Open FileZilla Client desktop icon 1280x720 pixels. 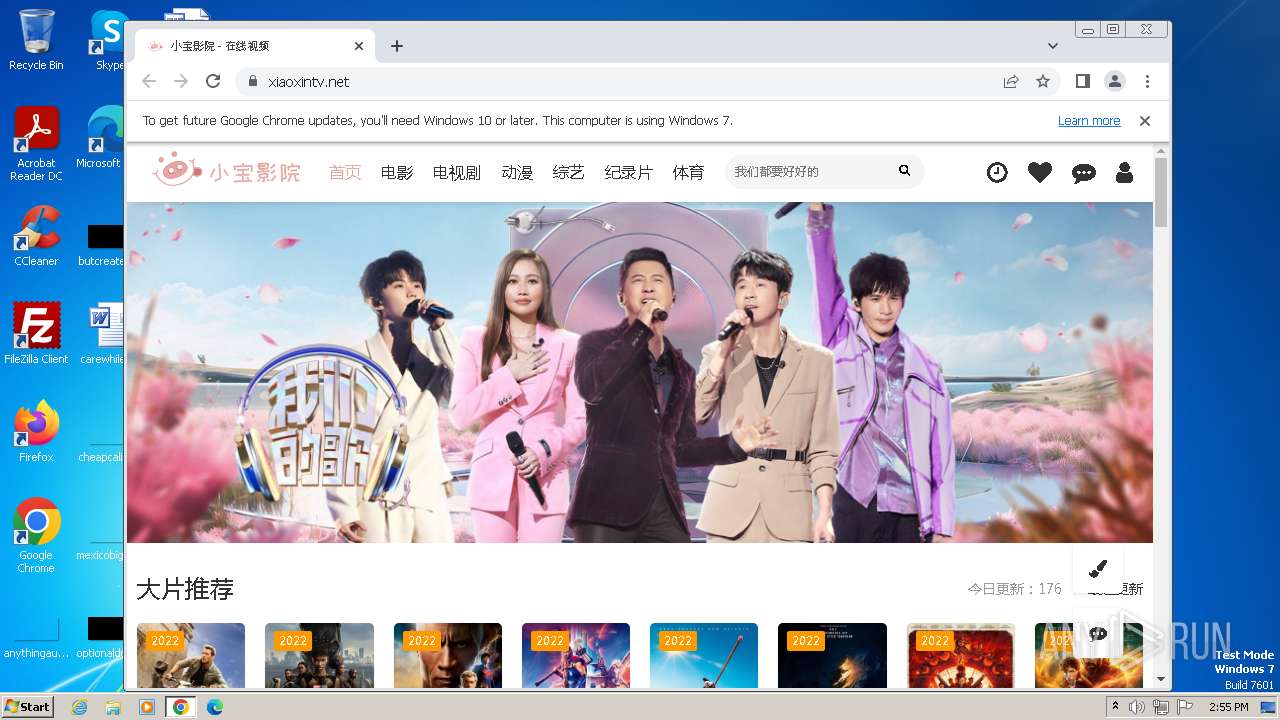[36, 334]
